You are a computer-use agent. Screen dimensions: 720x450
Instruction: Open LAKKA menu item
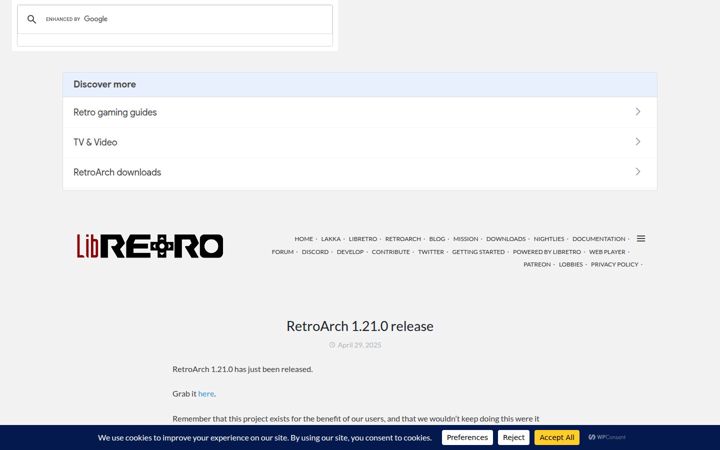click(331, 239)
